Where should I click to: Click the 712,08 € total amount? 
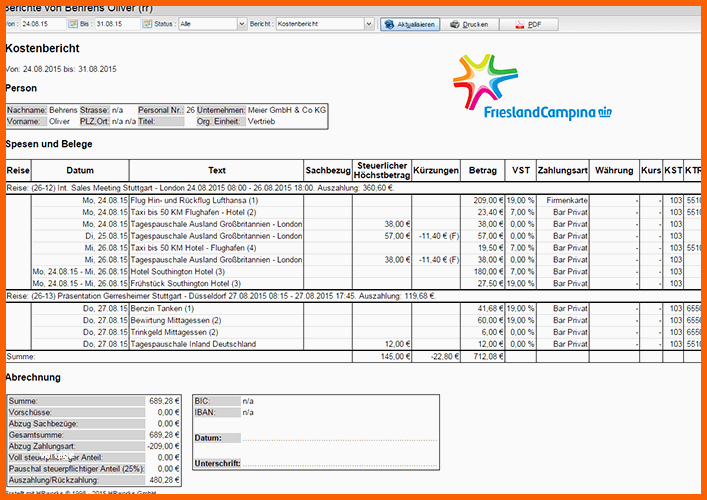coord(482,357)
